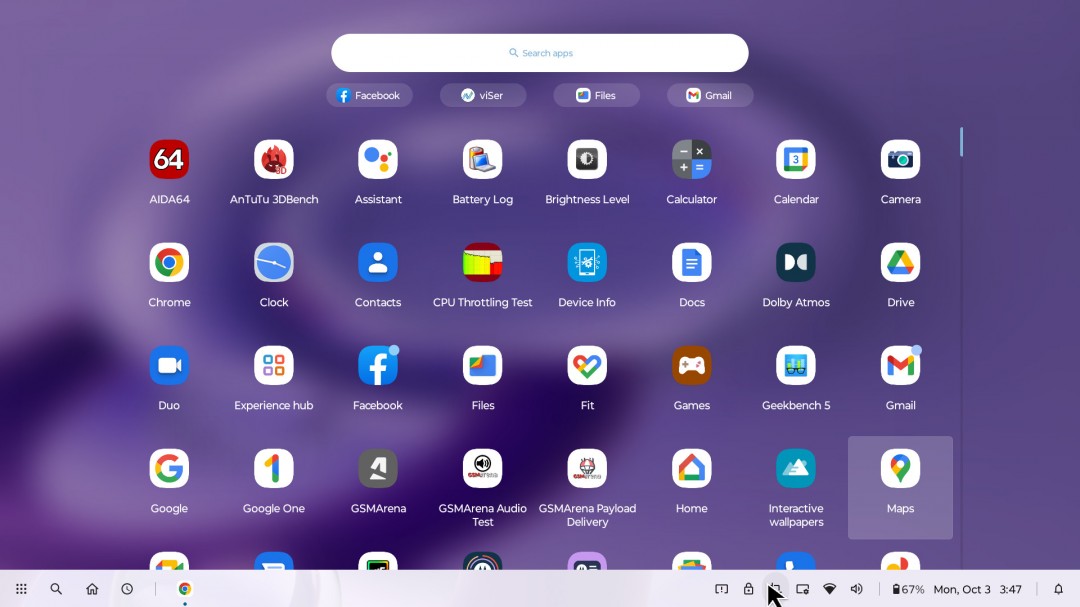Select the Gmail suggestion chip
Screen dimensions: 1080x607
(x=710, y=95)
